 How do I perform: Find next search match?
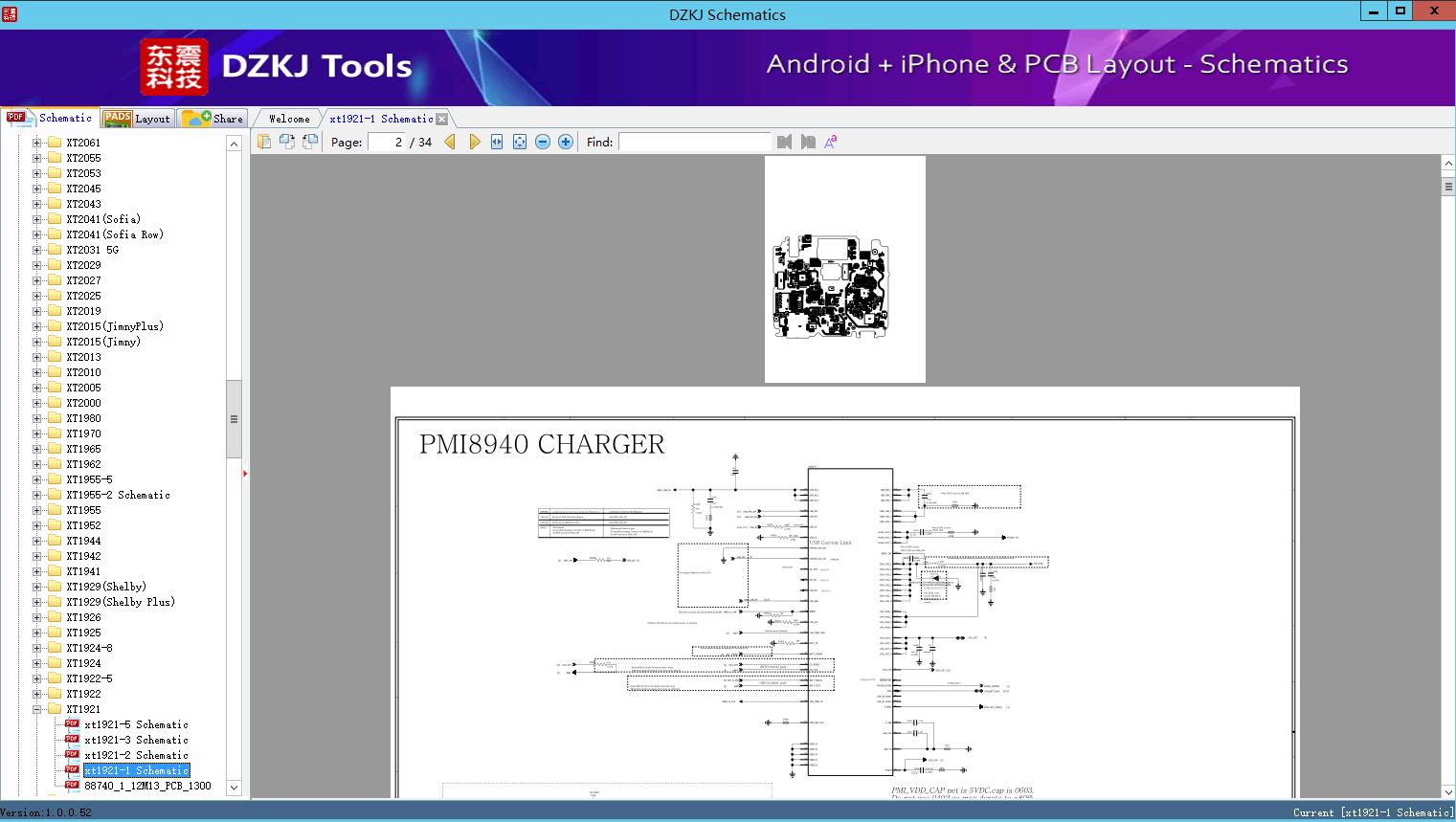[x=808, y=142]
